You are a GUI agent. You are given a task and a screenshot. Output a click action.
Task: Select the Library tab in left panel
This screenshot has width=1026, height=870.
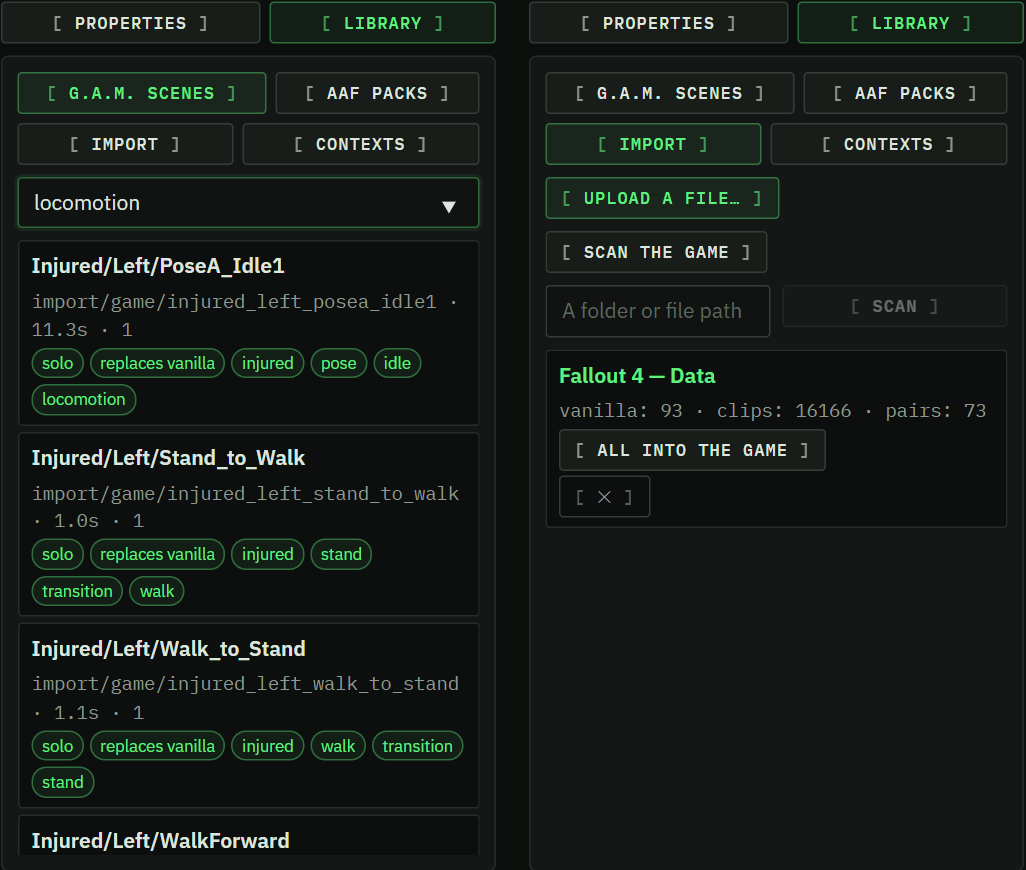(x=382, y=23)
